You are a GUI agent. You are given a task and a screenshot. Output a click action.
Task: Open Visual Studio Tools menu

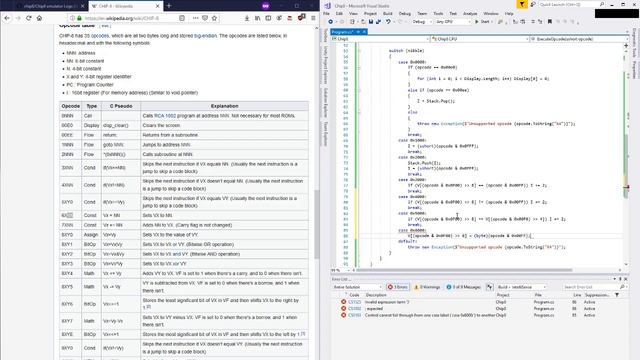coord(438,13)
